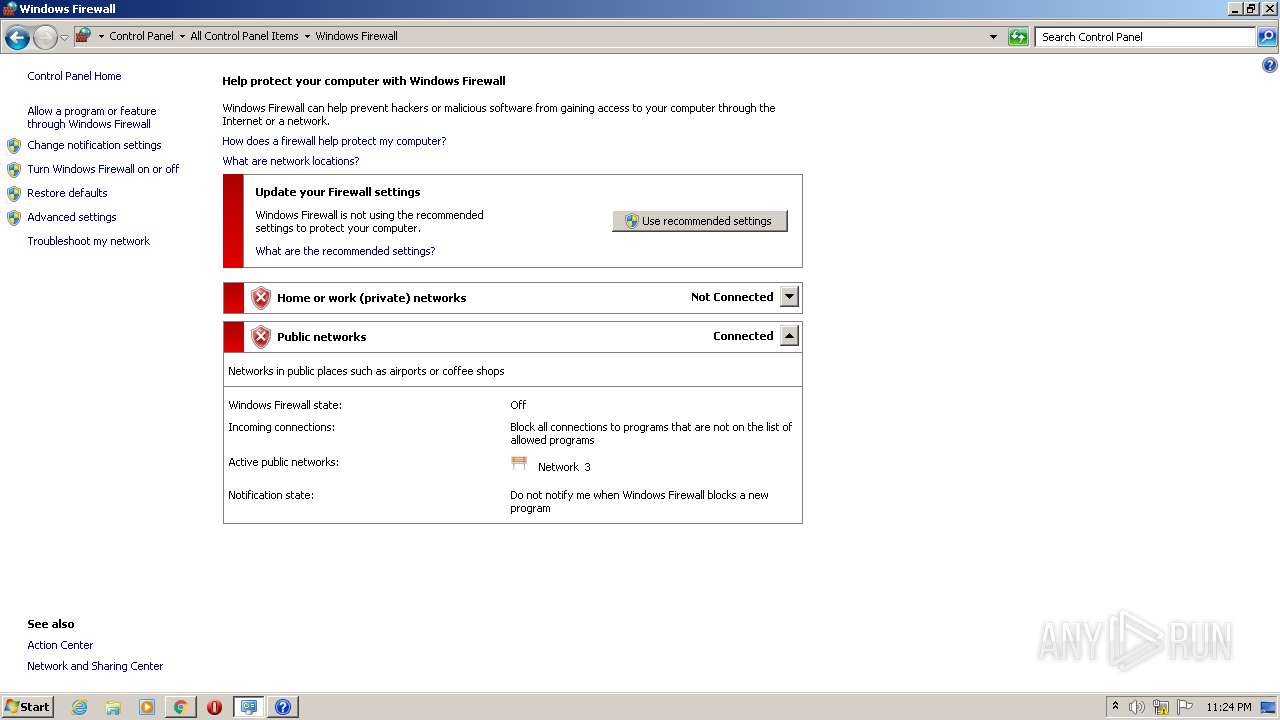Click the volume speaker tray icon

pyautogui.click(x=1137, y=707)
